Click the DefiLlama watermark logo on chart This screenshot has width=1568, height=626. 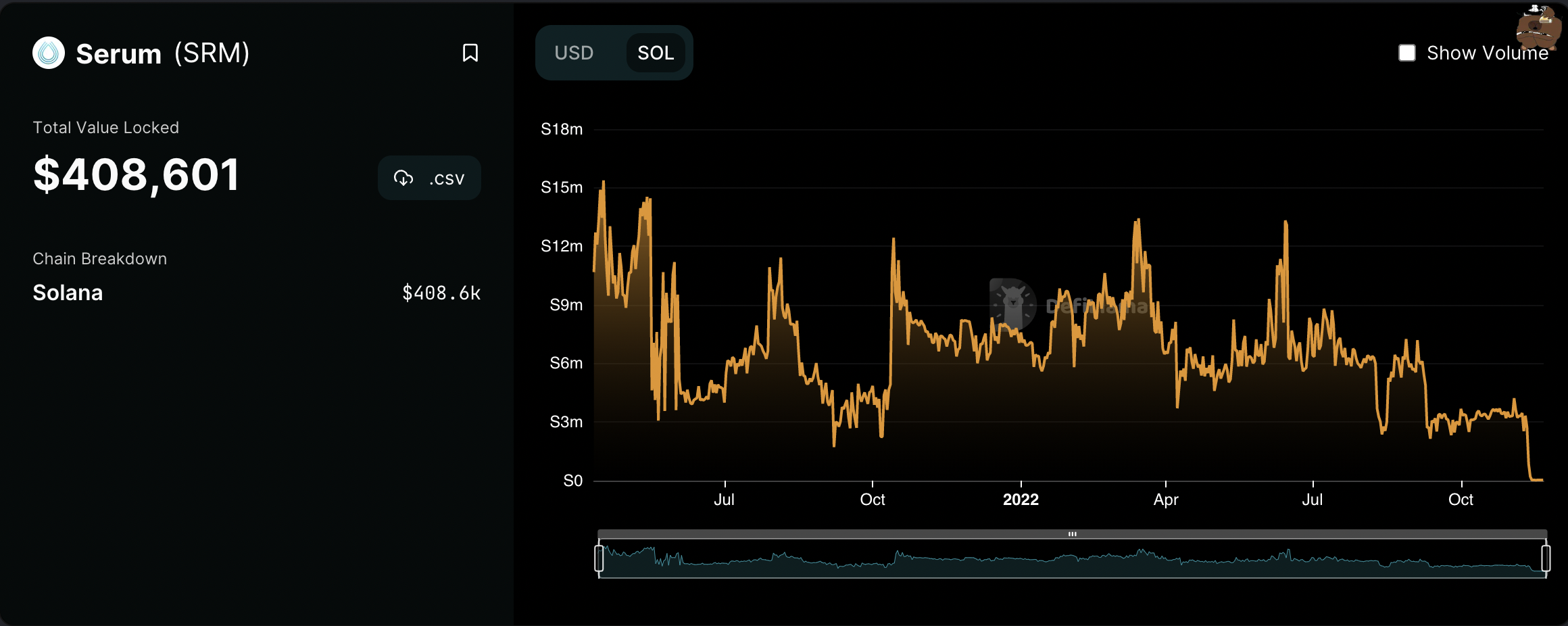pos(1012,305)
